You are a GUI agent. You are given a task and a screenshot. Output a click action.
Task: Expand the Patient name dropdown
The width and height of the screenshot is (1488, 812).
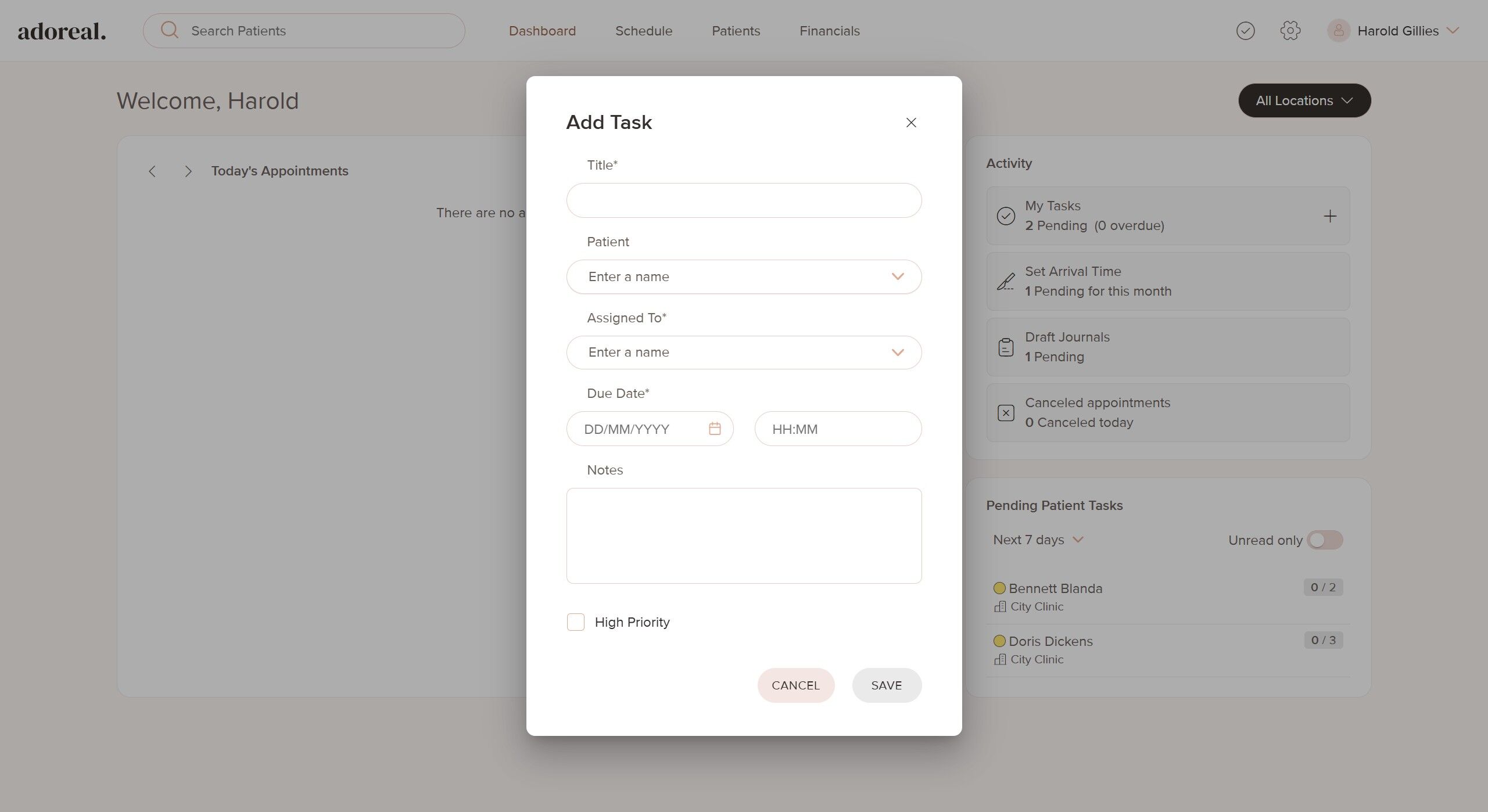tap(897, 276)
